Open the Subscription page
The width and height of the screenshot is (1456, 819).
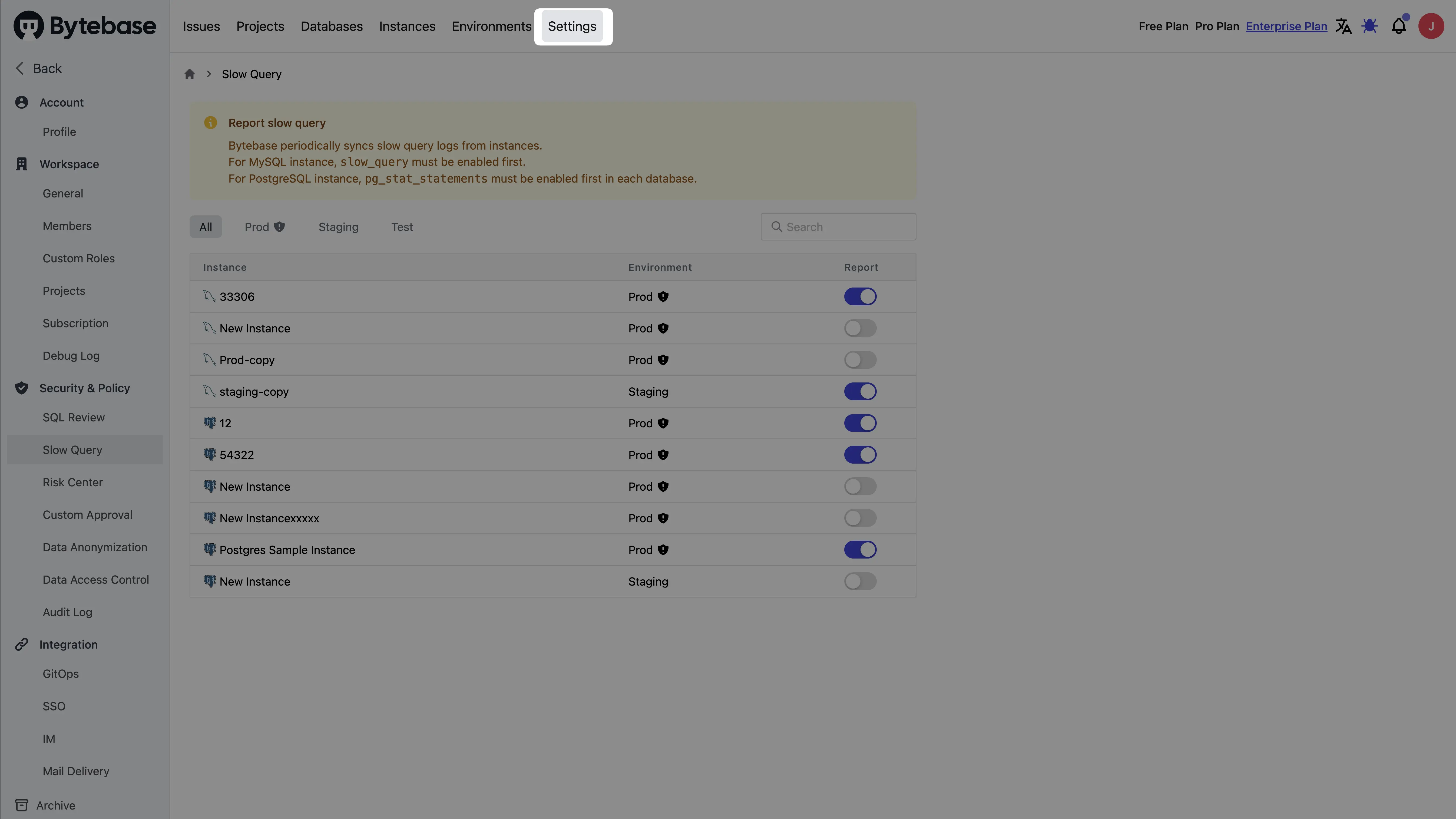point(75,323)
